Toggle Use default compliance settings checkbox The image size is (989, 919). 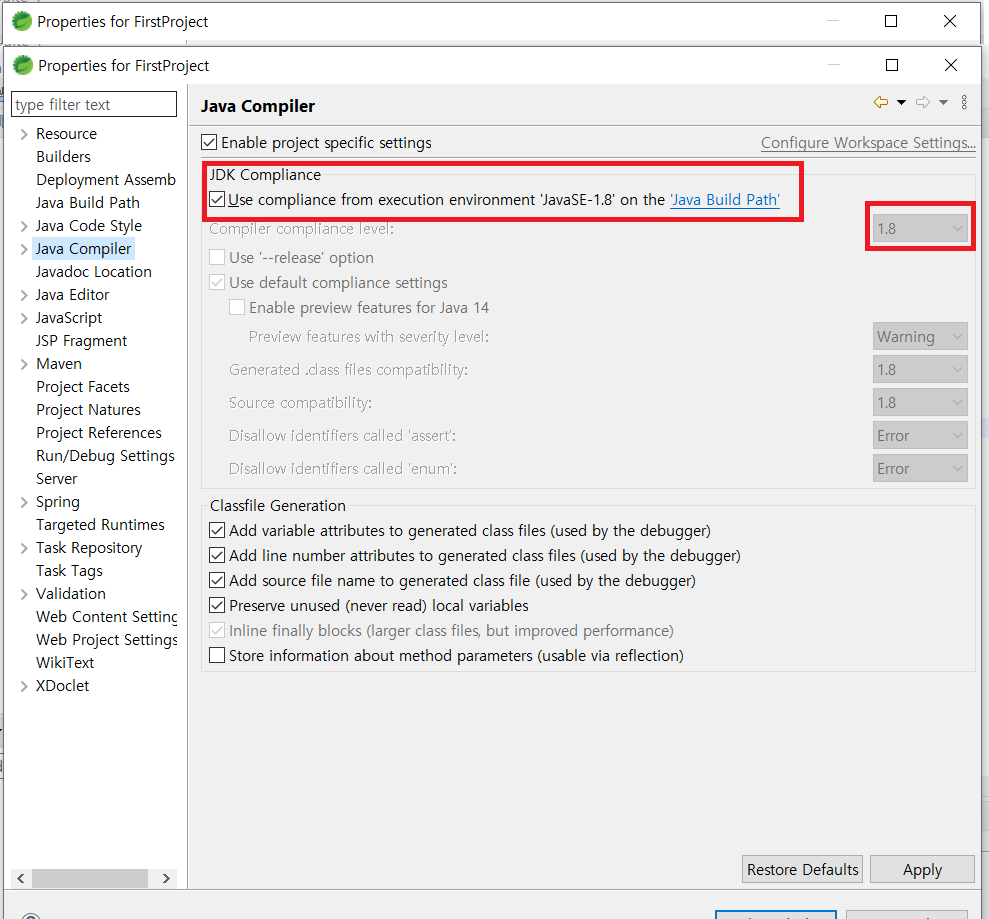point(217,283)
